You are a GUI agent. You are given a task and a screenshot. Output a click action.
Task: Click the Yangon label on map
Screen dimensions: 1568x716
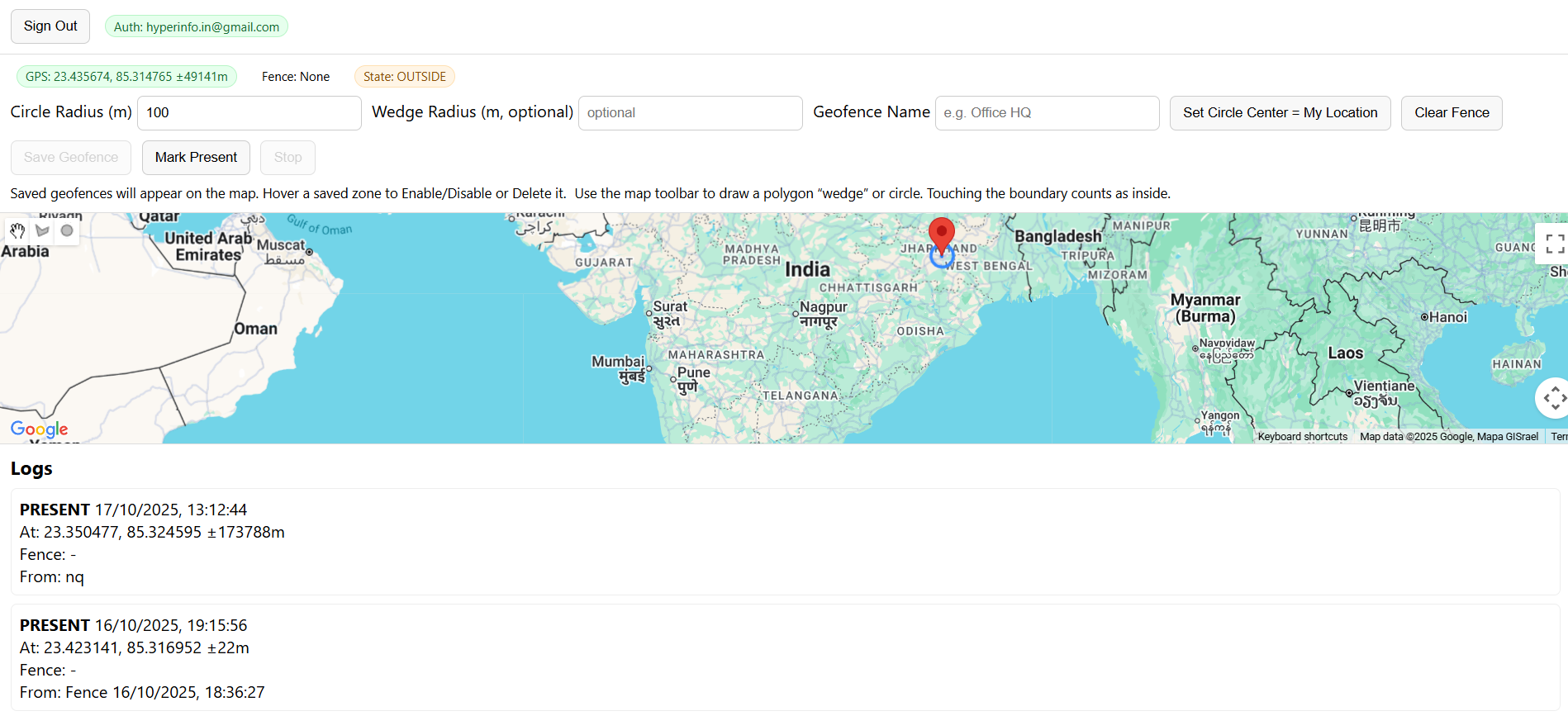(x=1219, y=422)
